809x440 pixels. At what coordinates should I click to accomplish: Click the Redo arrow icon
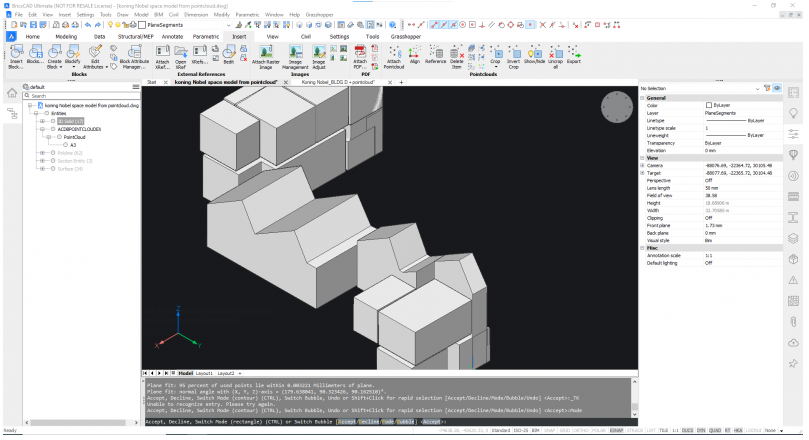(98, 25)
